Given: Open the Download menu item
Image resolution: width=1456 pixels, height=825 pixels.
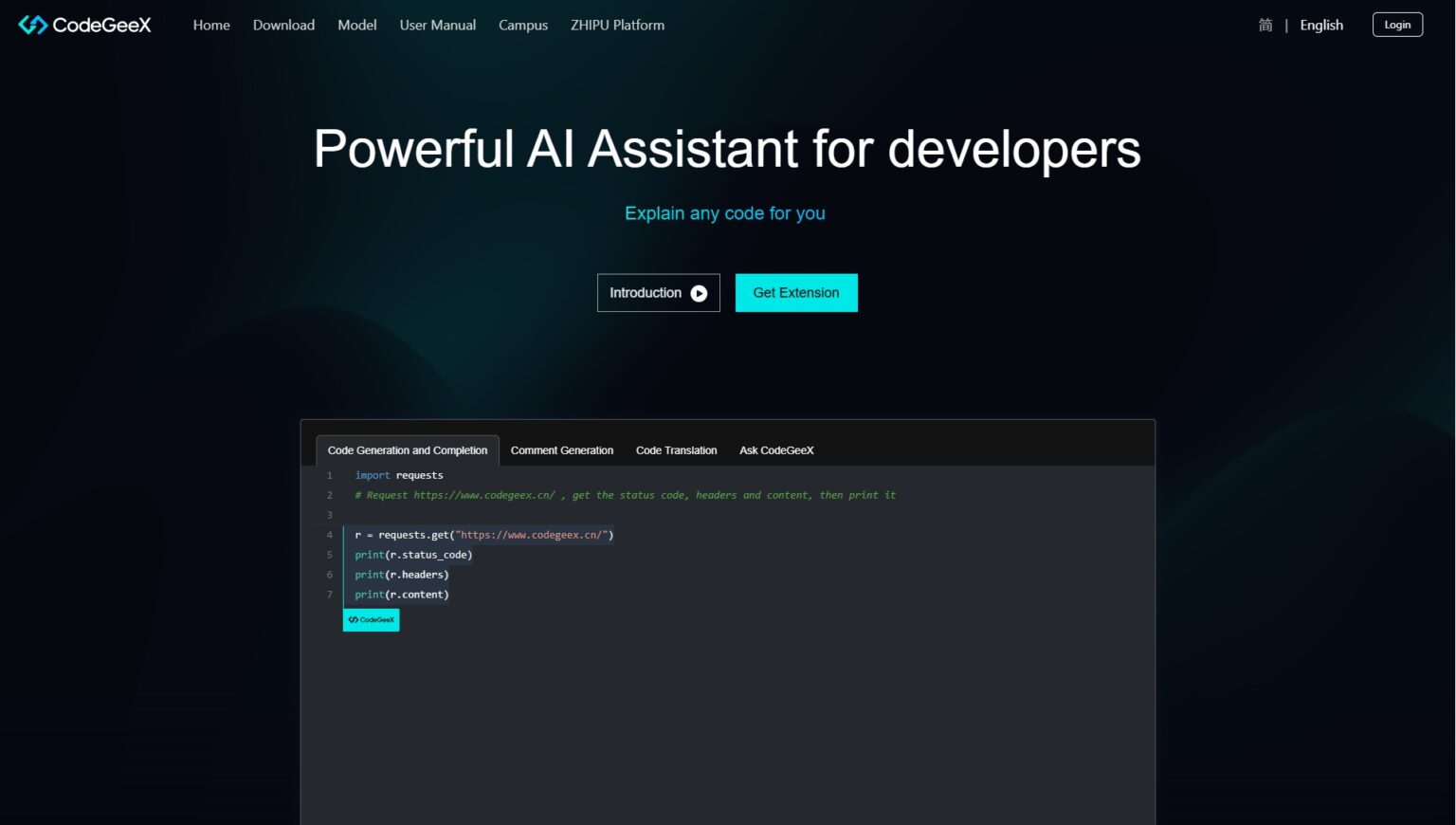Looking at the screenshot, I should (x=283, y=25).
